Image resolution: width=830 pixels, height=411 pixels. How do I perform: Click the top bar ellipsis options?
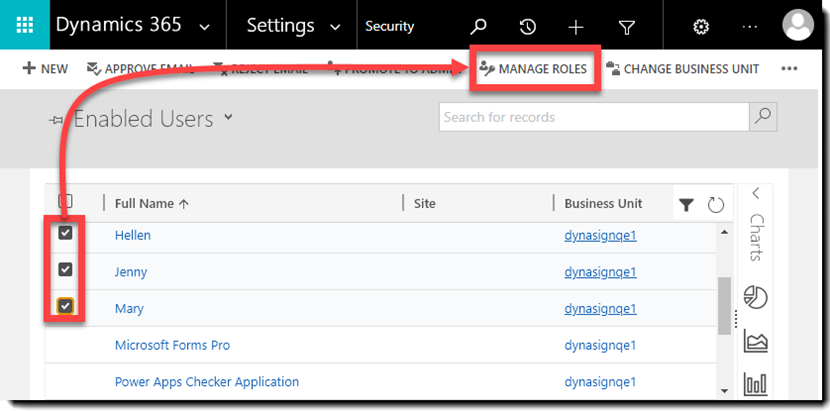coord(750,26)
